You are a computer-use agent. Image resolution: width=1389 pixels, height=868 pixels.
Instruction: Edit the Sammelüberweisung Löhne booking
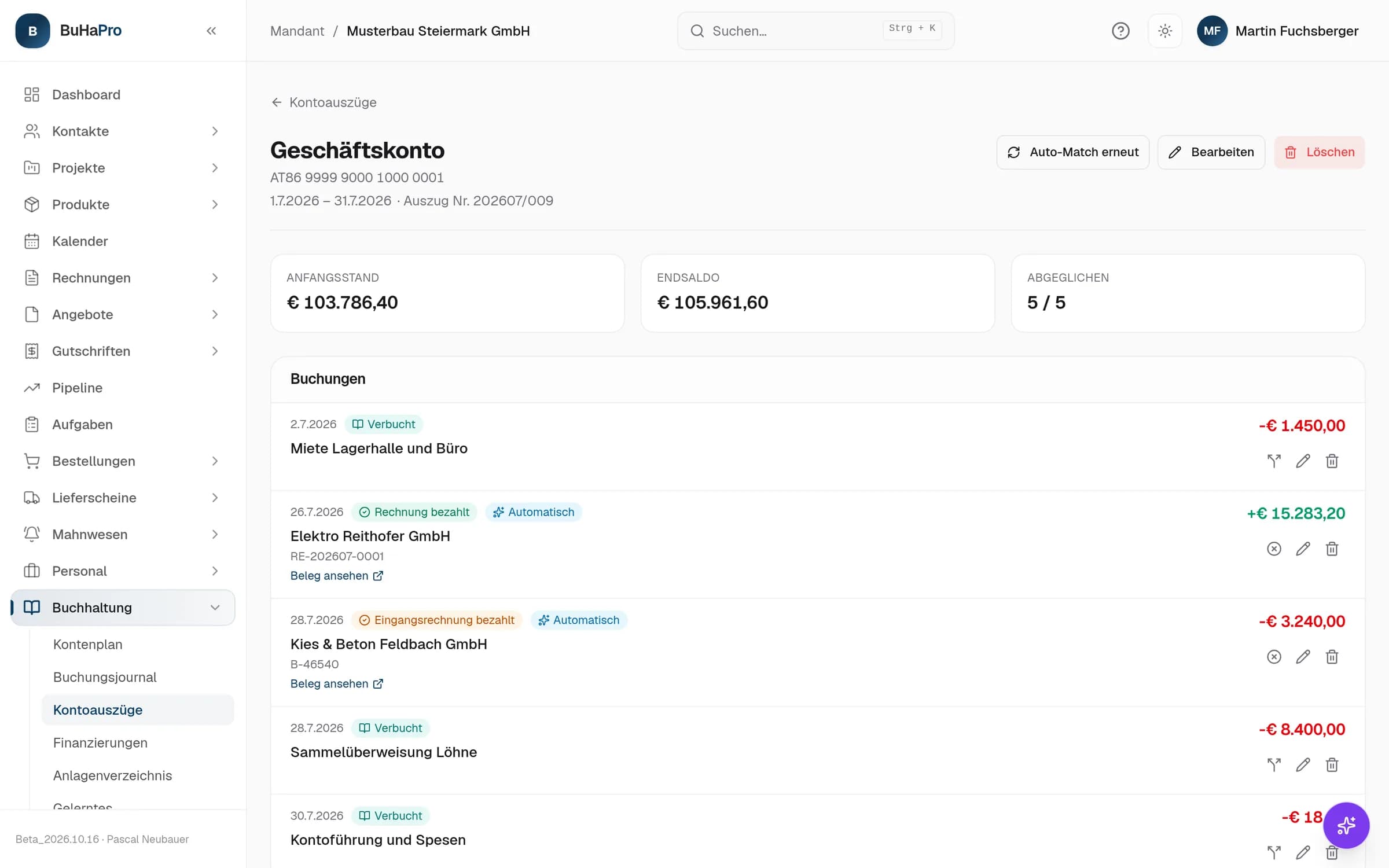[1303, 765]
